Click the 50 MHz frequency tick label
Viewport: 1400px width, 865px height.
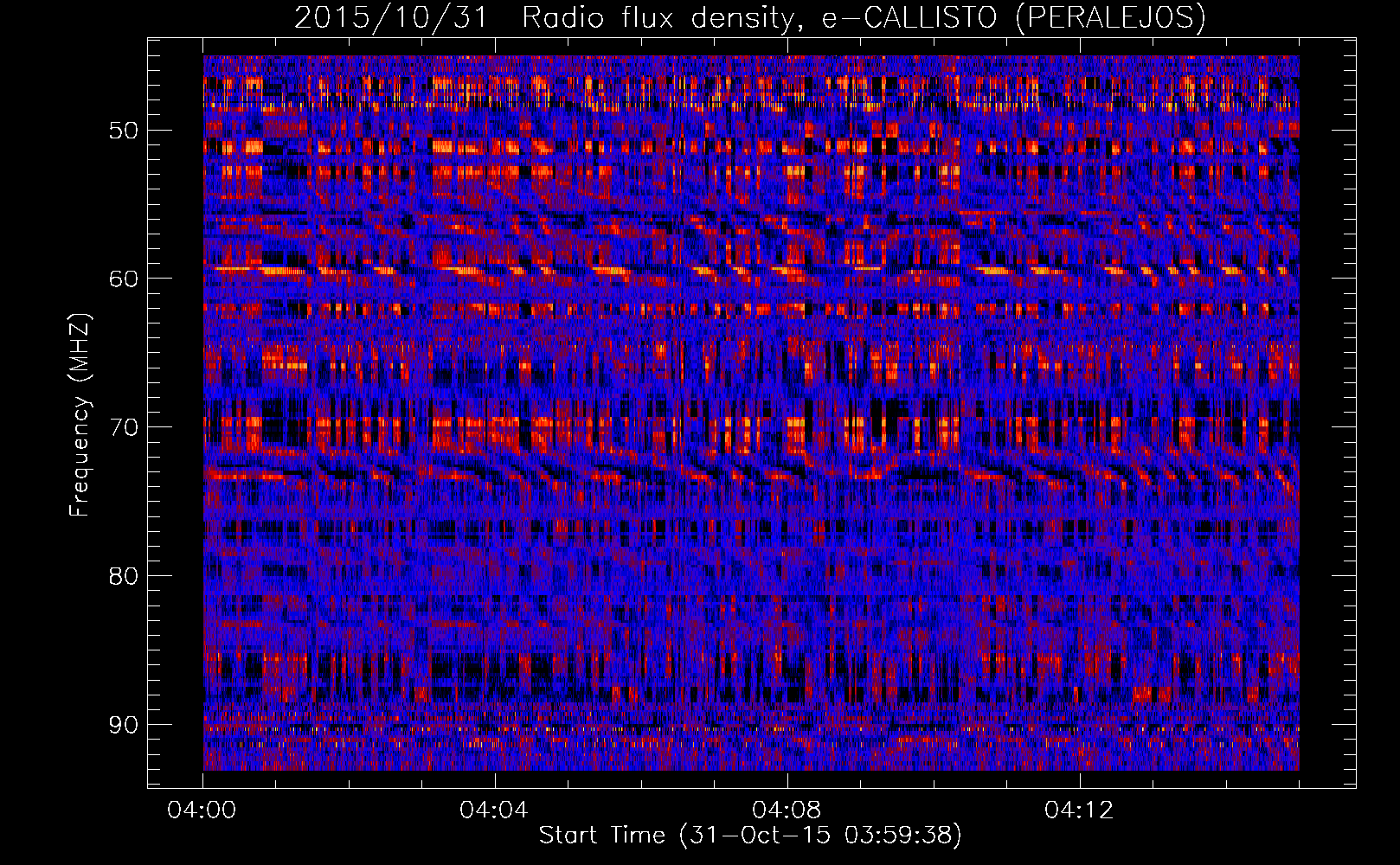pos(123,131)
